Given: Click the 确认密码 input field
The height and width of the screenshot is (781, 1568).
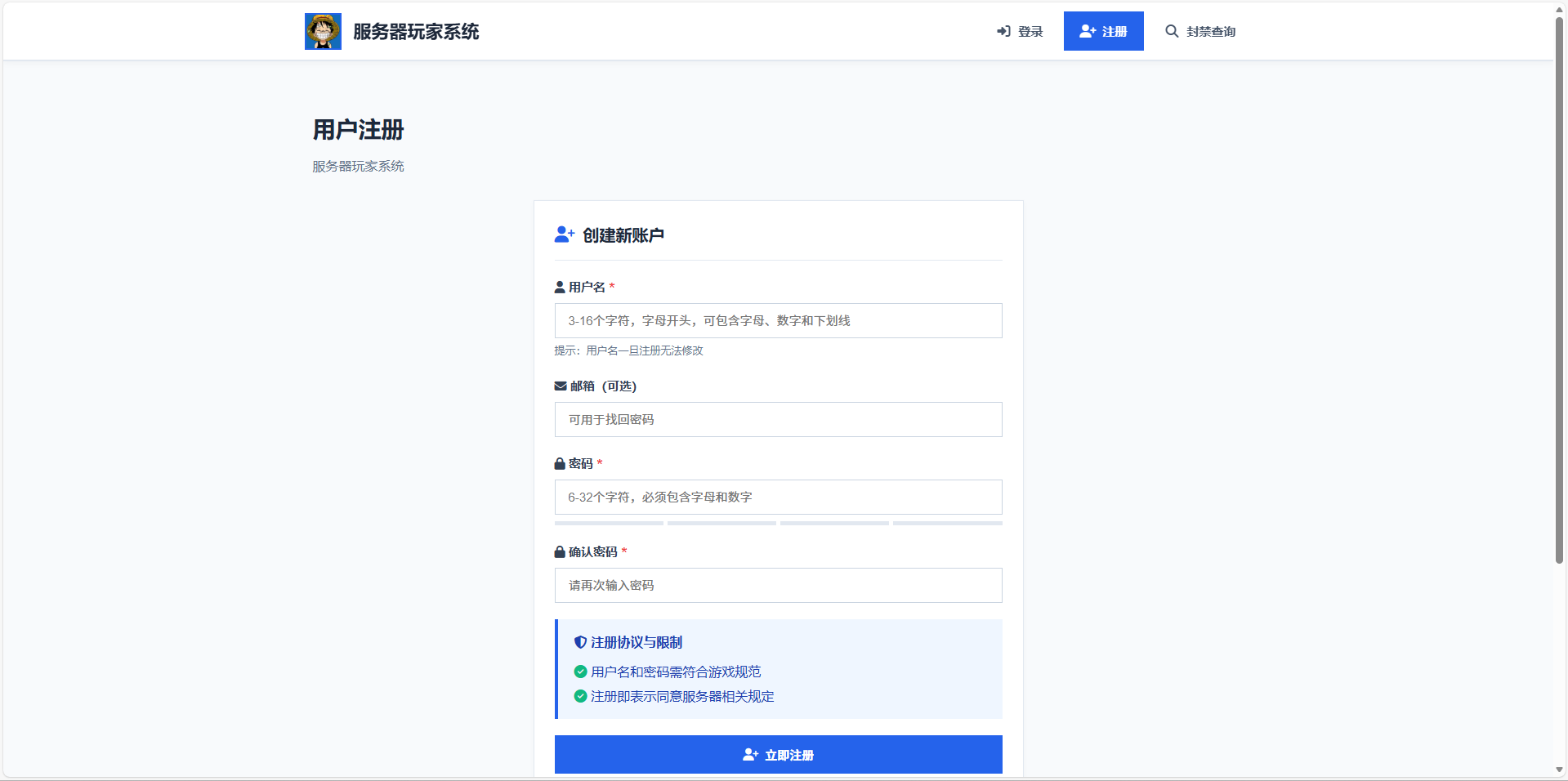Looking at the screenshot, I should tap(778, 585).
